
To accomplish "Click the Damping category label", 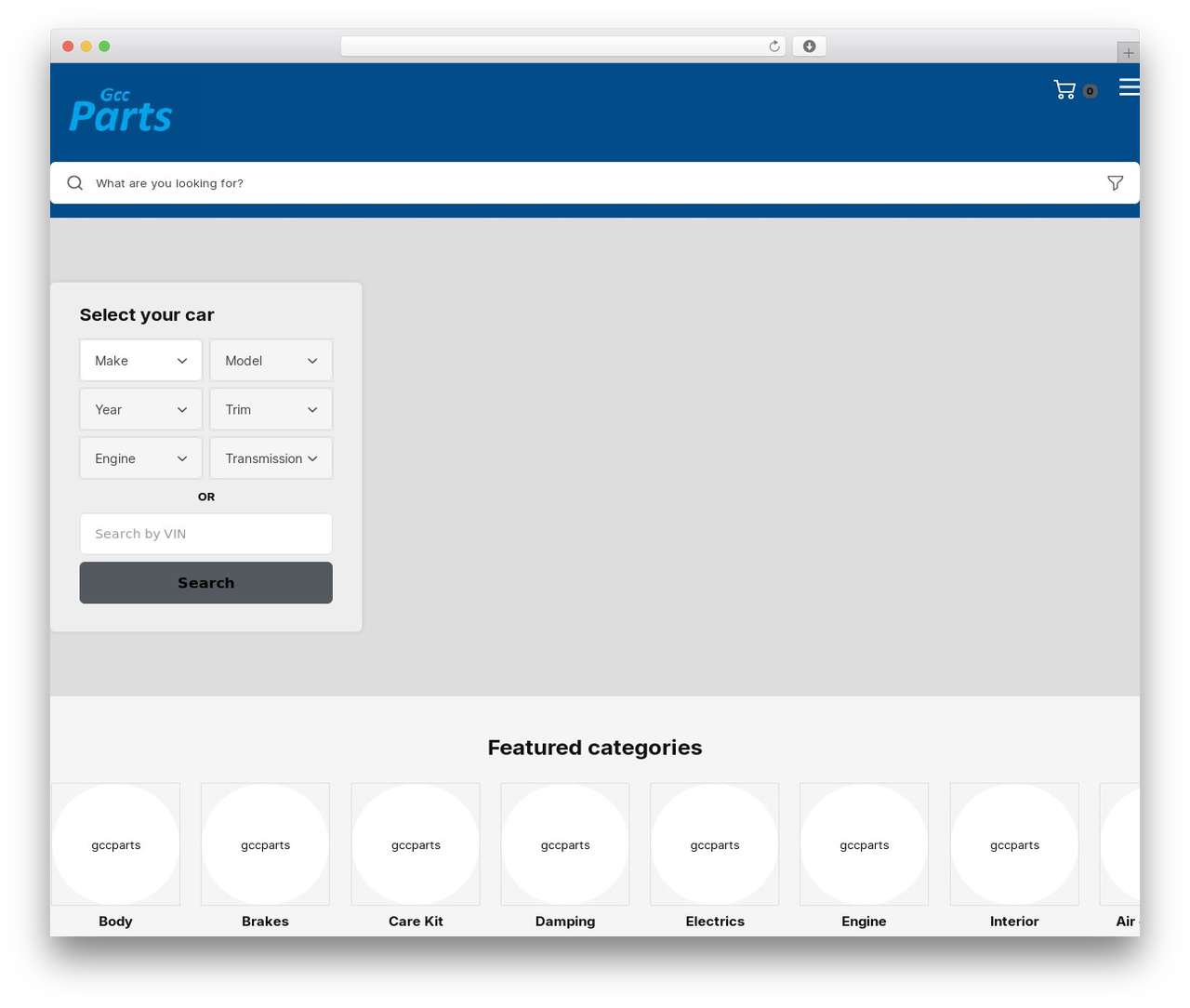I will click(565, 922).
